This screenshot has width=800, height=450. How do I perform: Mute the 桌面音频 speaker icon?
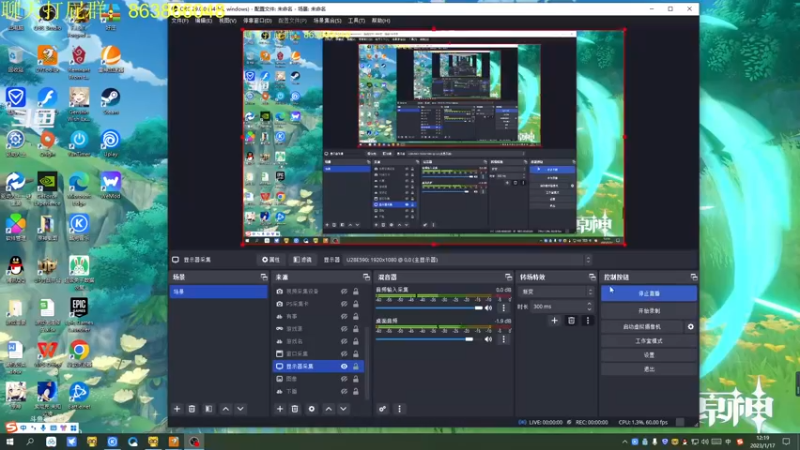[x=488, y=339]
